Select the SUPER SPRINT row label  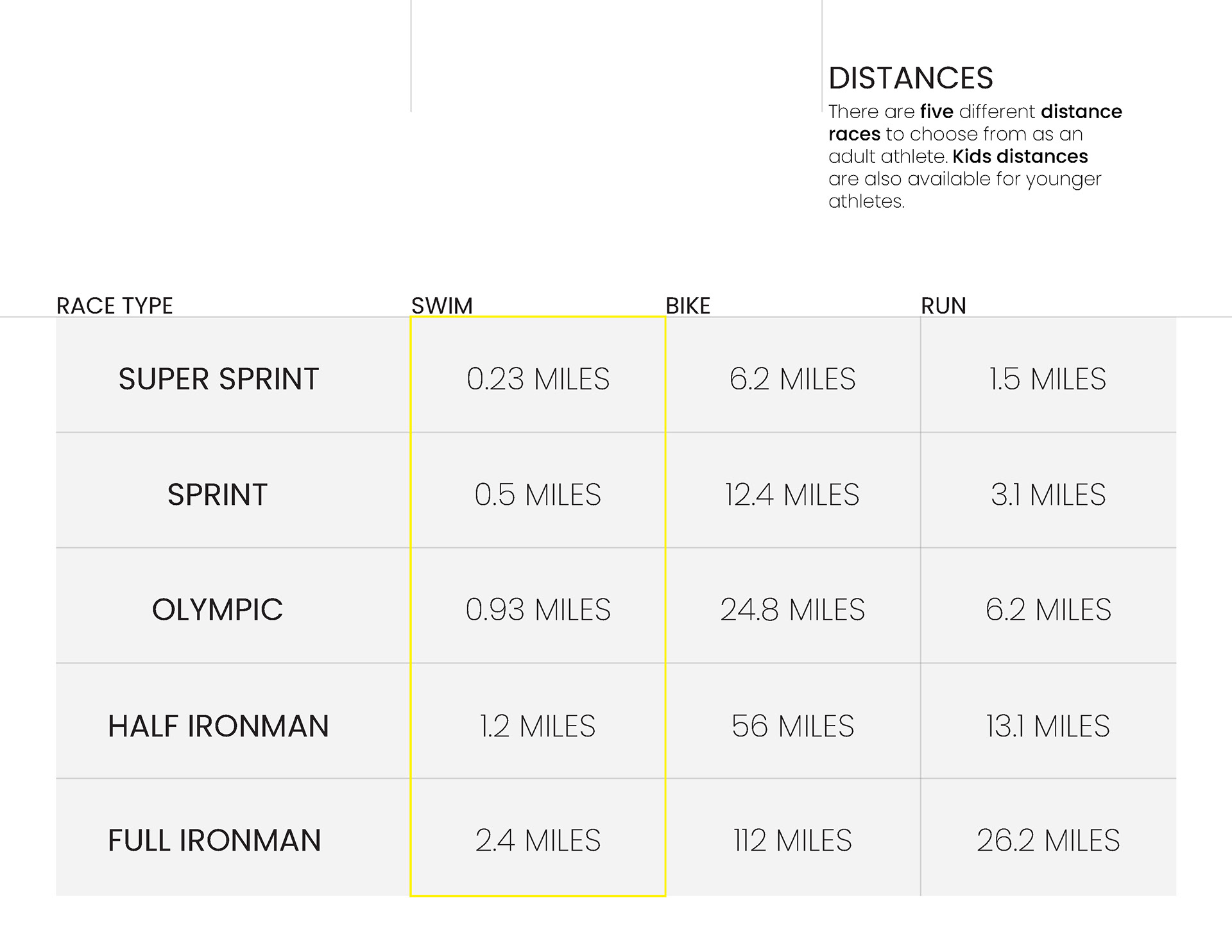[219, 379]
